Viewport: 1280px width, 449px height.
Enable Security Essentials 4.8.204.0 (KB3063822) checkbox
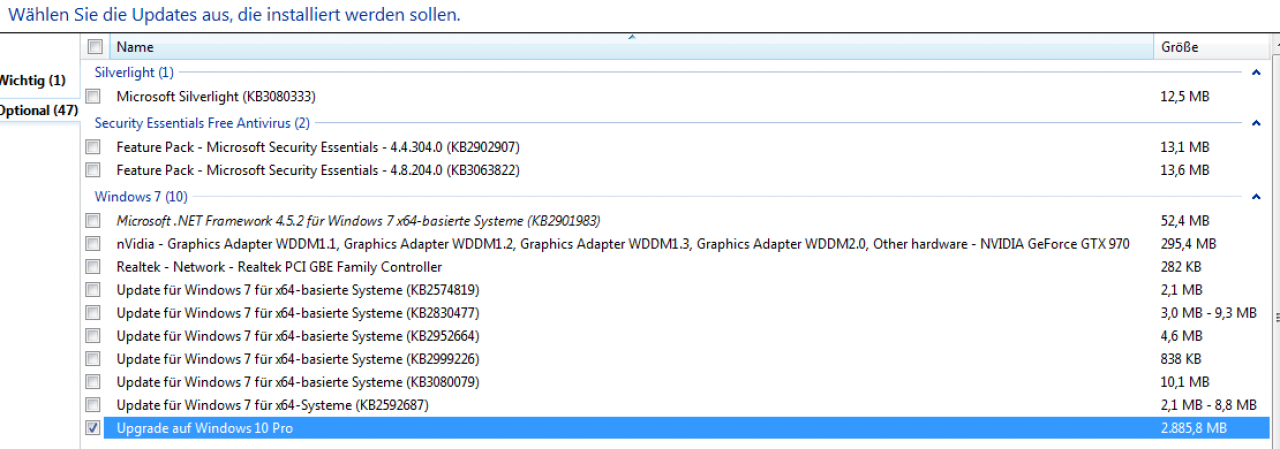(93, 170)
